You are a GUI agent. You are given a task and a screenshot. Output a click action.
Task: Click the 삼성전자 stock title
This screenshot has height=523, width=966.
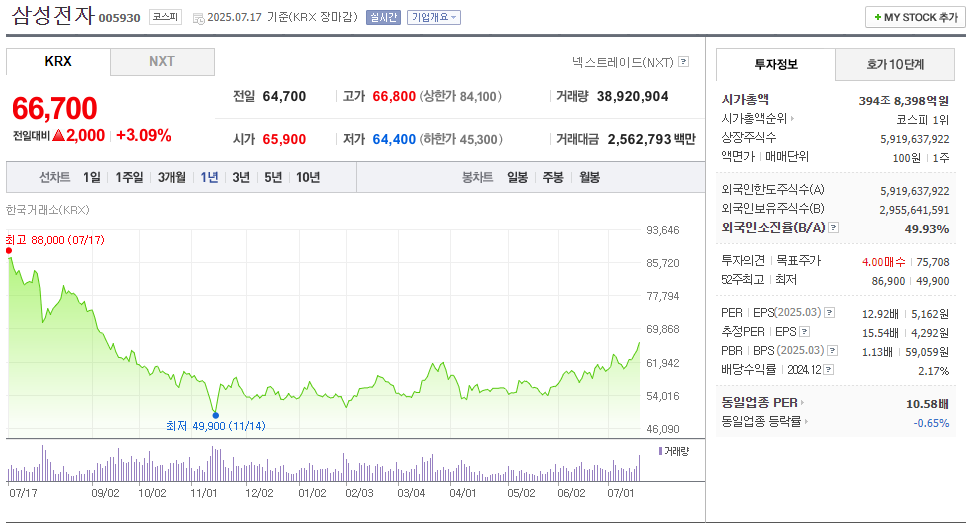[x=53, y=15]
